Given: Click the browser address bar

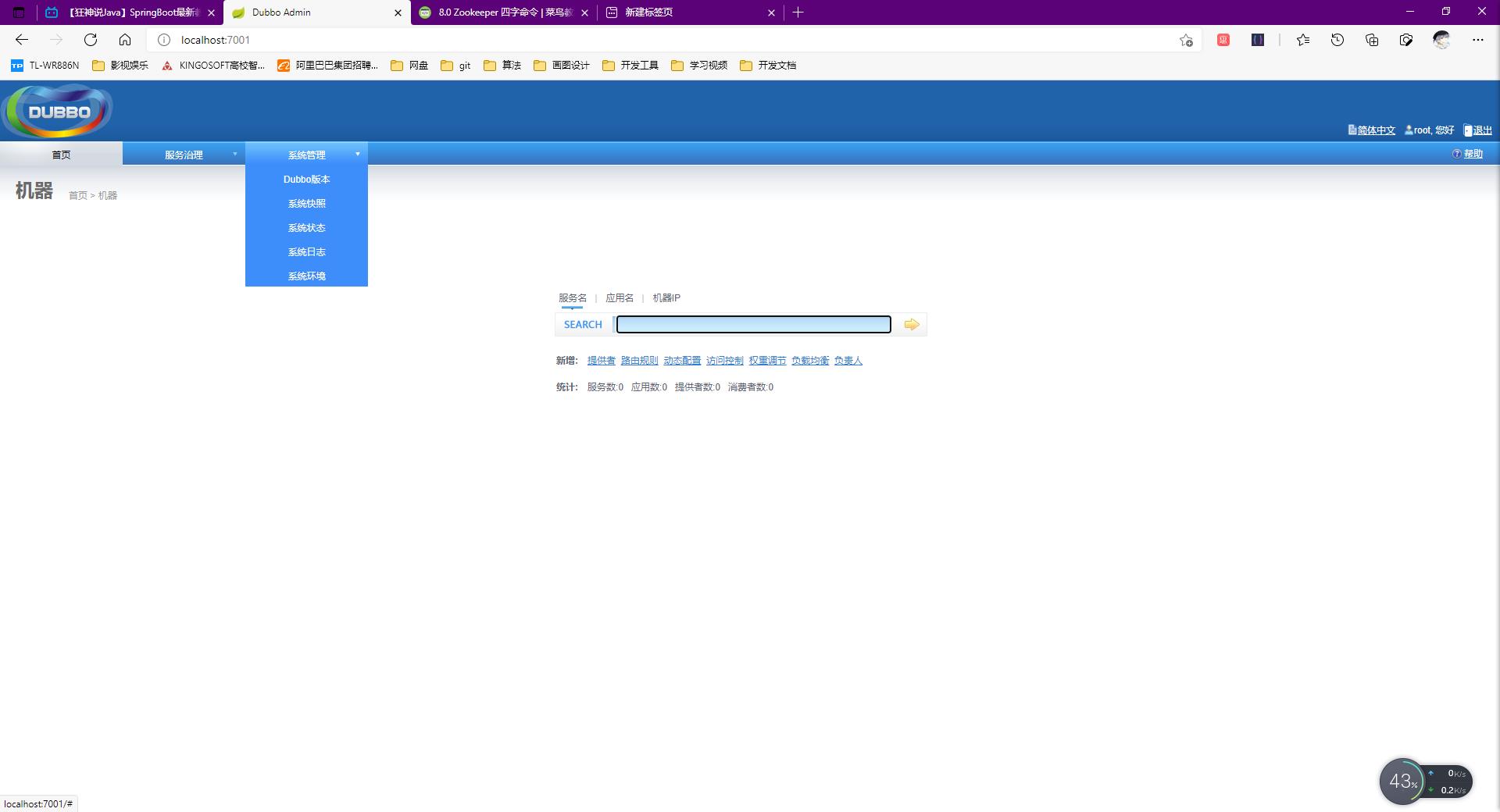Looking at the screenshot, I should (x=672, y=40).
